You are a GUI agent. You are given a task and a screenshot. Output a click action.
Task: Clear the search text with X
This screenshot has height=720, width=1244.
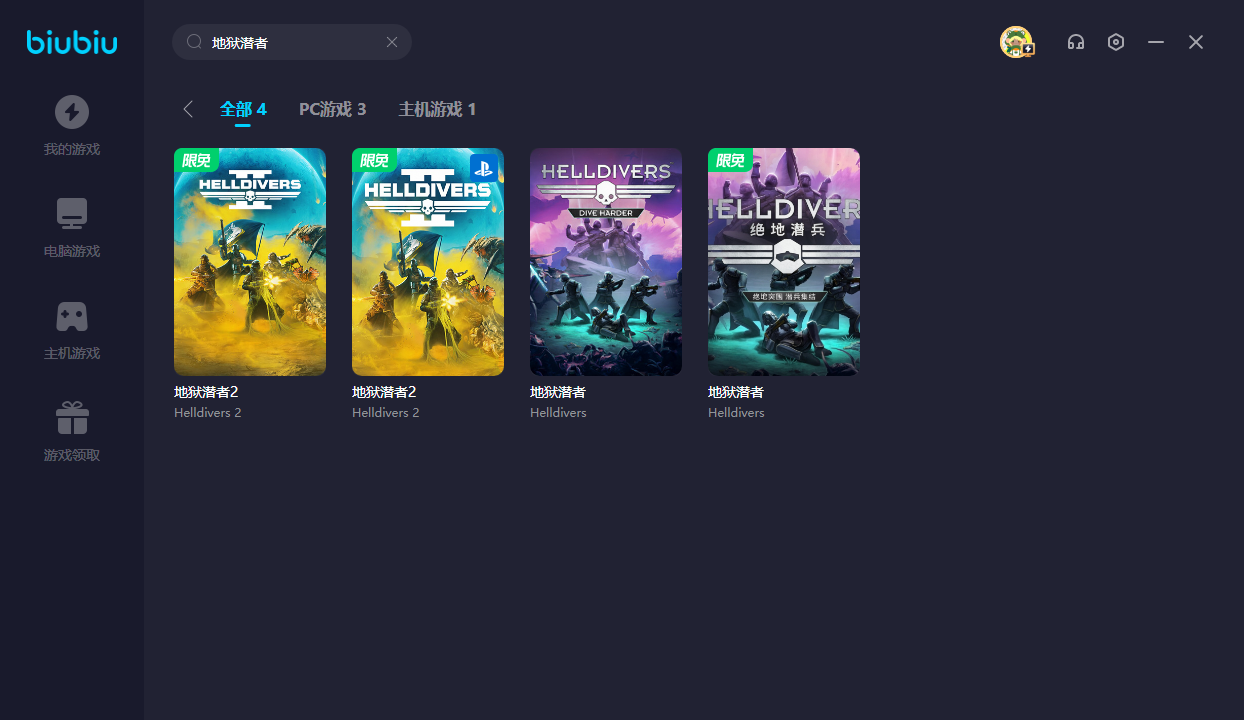coord(392,42)
